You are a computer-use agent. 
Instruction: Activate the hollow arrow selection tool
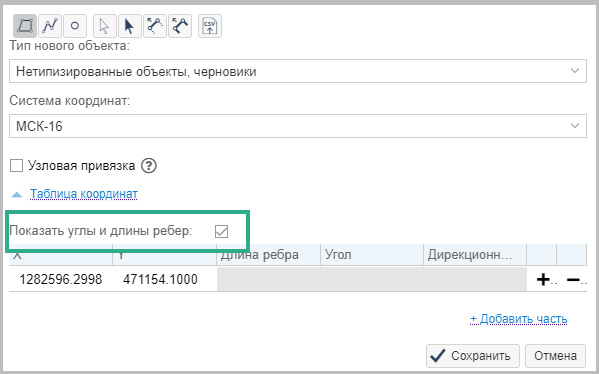point(105,26)
